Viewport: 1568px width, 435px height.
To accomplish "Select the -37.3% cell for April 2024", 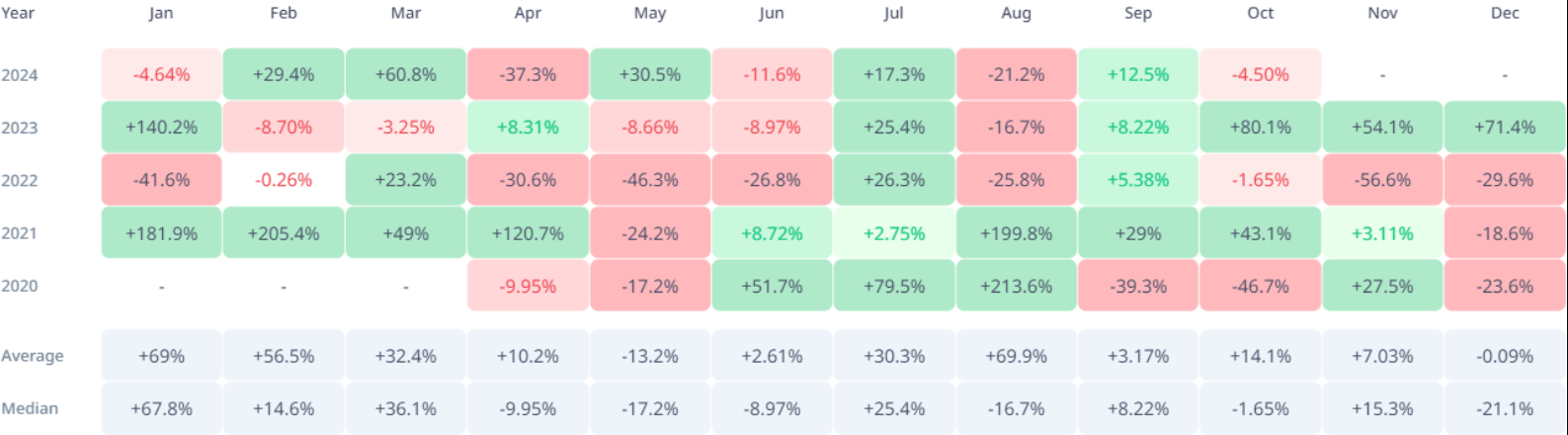I will pyautogui.click(x=528, y=75).
